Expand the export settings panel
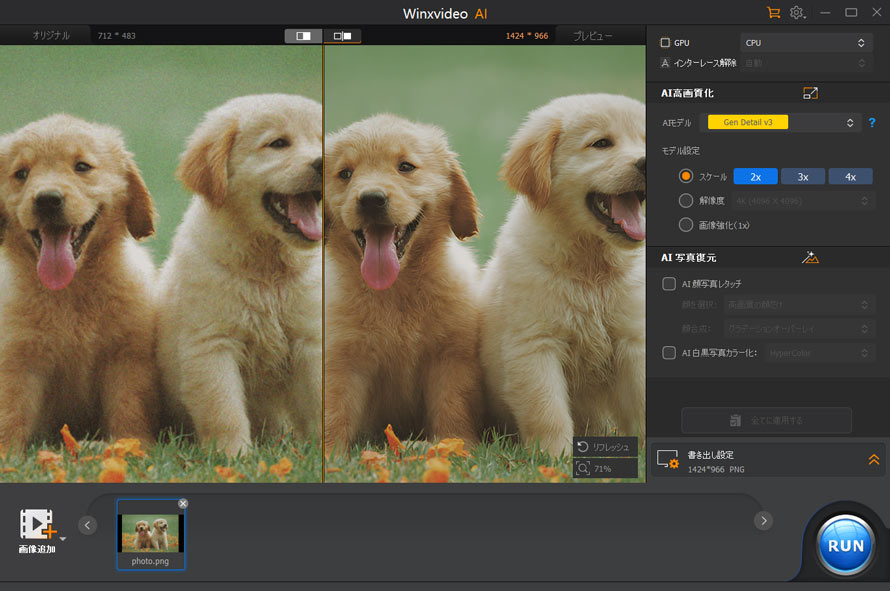The width and height of the screenshot is (890, 591). click(873, 460)
